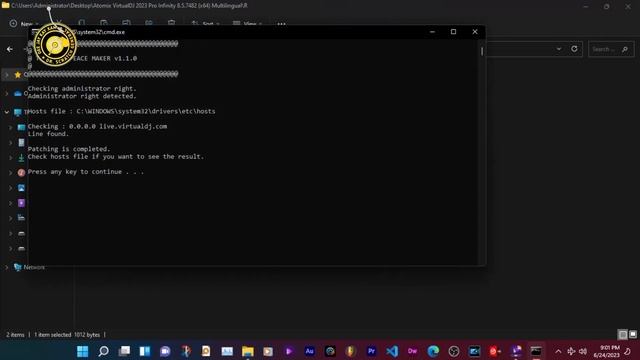Viewport: 640px width, 360px height.
Task: Expand the OneDrive cloud node
Action: 7,93
